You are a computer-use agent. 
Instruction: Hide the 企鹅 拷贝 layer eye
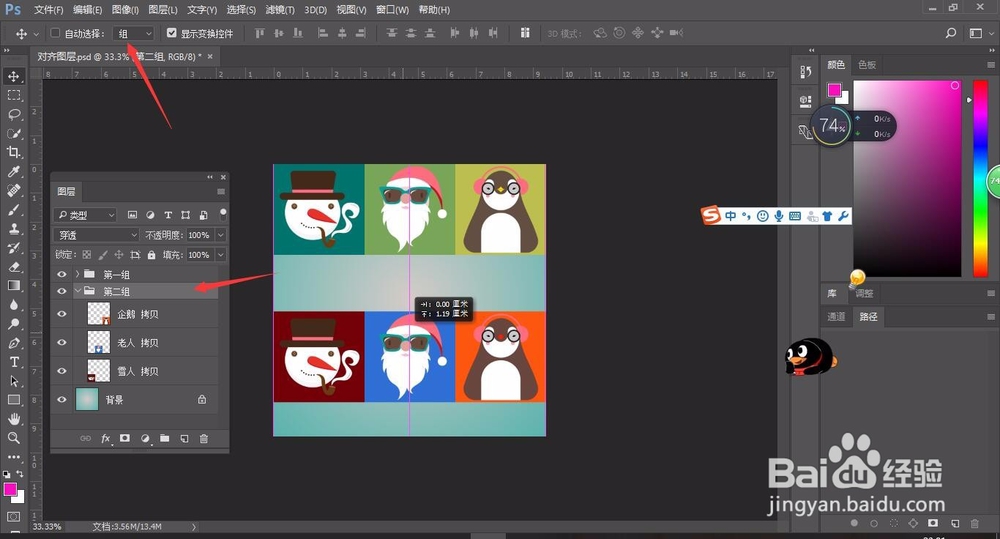(x=62, y=314)
